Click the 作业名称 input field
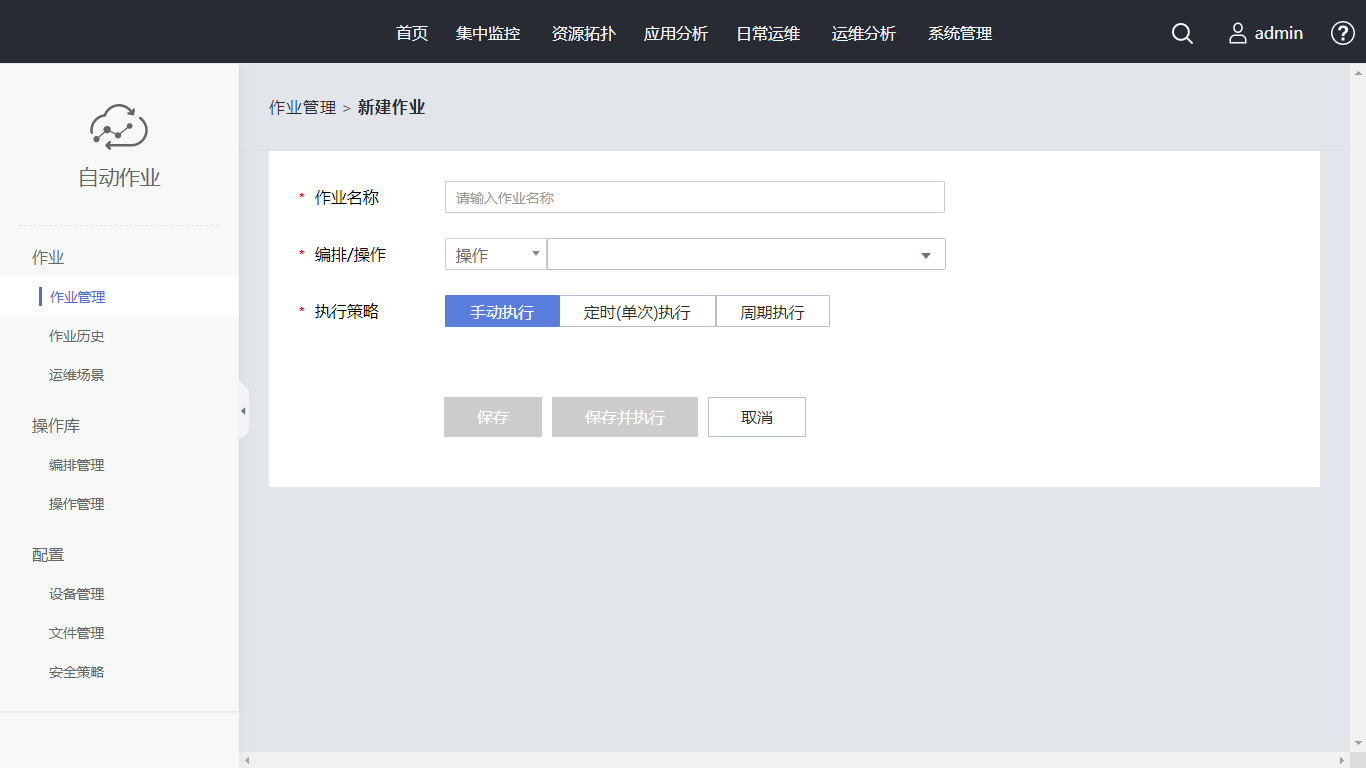The height and width of the screenshot is (768, 1366). (694, 198)
